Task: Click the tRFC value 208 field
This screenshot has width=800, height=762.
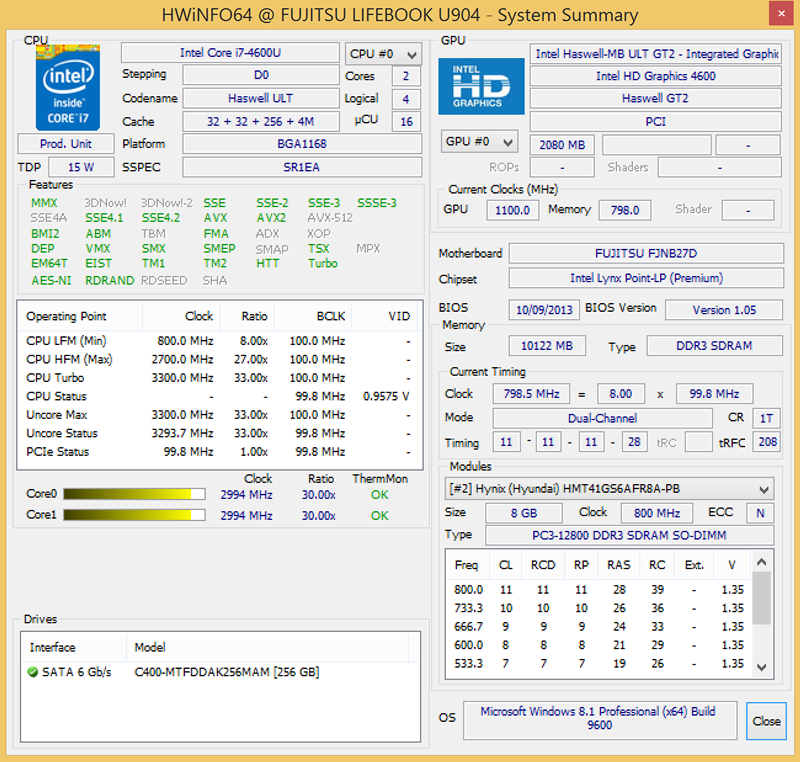Action: pos(767,442)
